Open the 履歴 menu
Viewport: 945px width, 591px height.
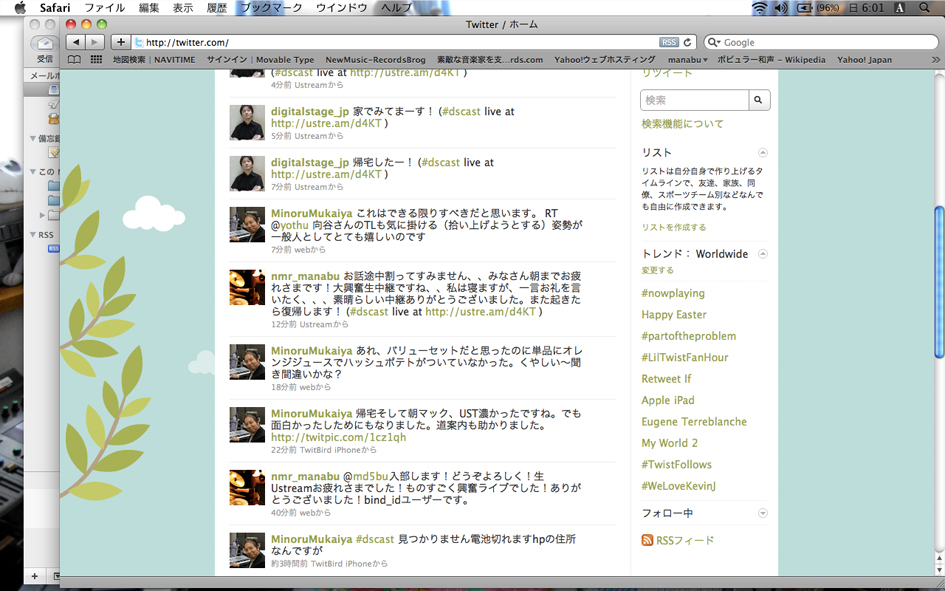tap(217, 8)
